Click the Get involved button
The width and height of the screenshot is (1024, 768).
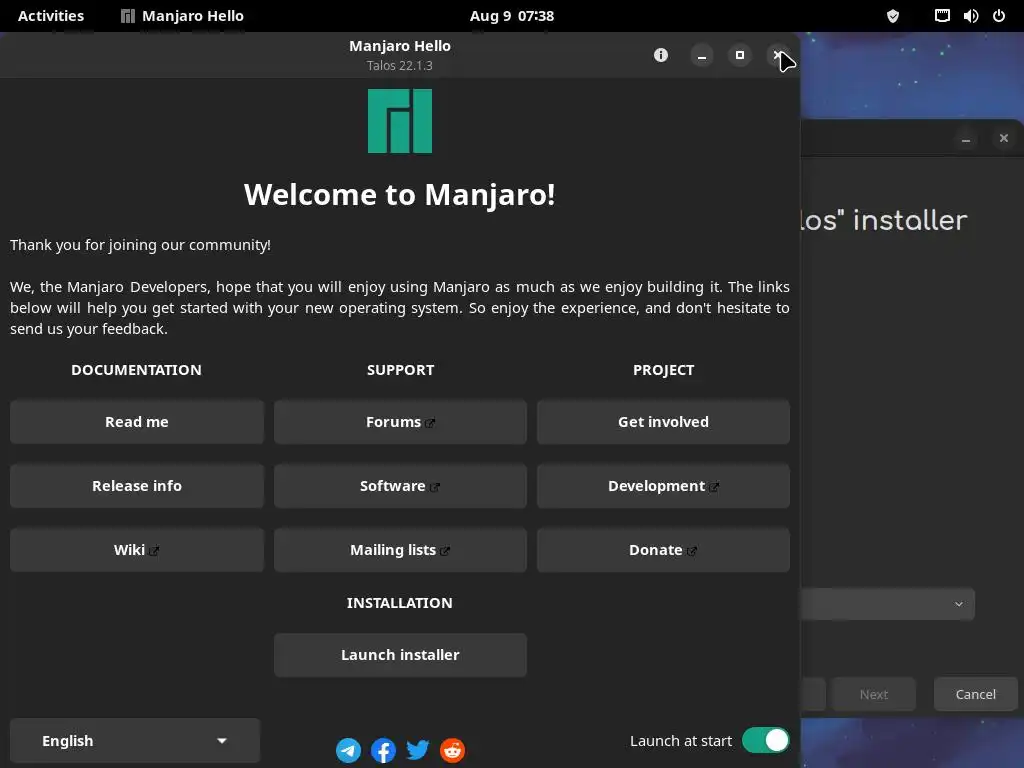tap(664, 422)
